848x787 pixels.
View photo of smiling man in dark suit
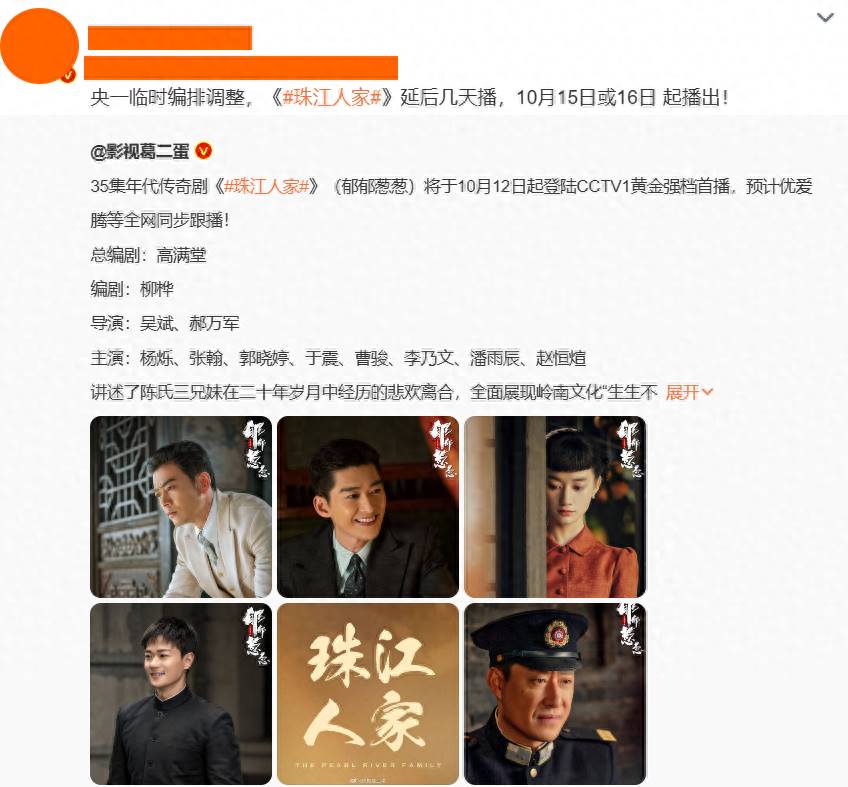368,507
